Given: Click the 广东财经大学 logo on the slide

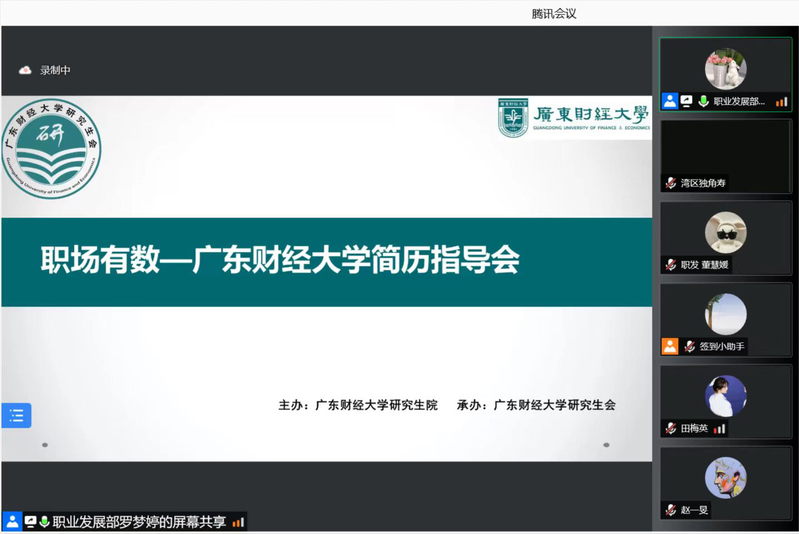Looking at the screenshot, I should point(574,117).
